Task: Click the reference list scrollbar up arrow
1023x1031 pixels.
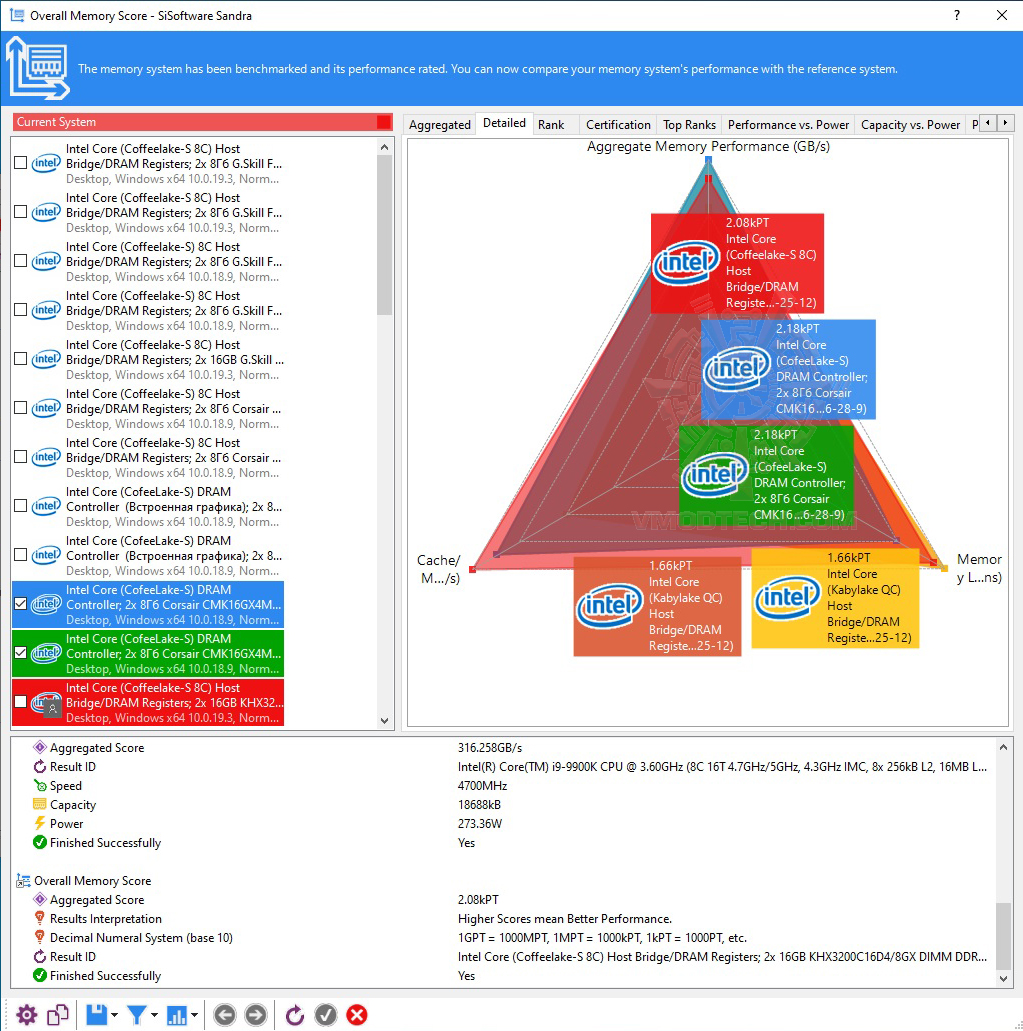Action: click(x=385, y=147)
